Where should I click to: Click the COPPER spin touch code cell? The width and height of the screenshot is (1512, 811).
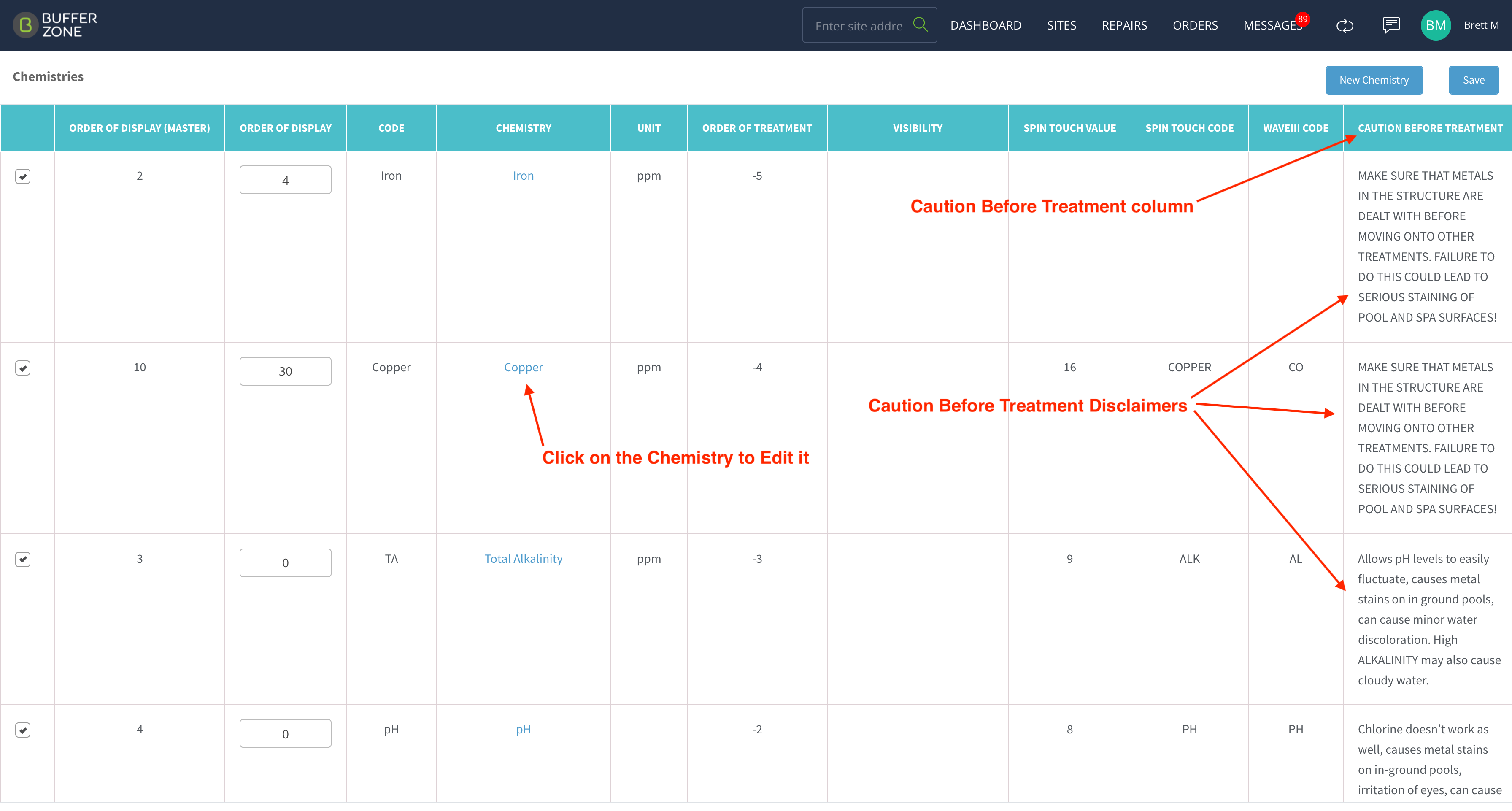[x=1189, y=367]
